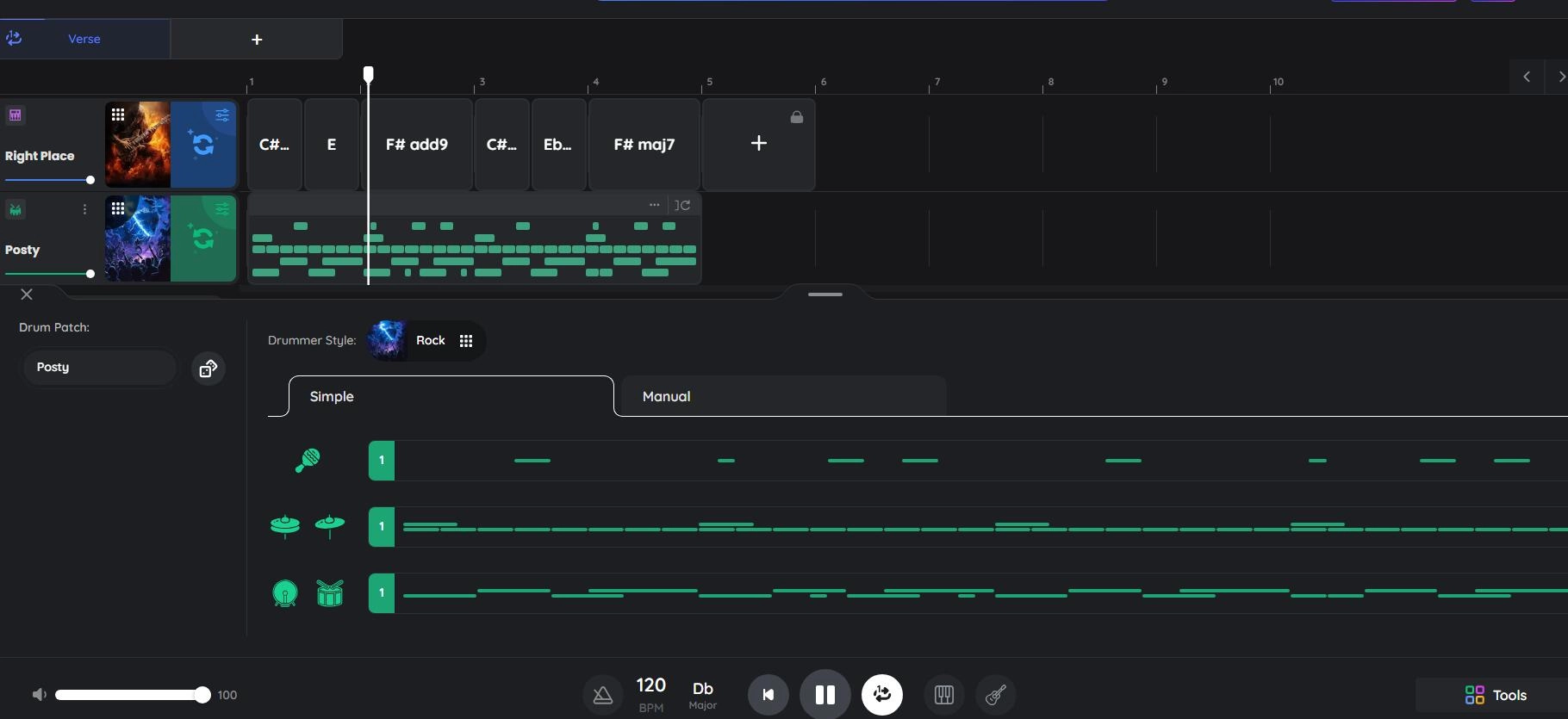This screenshot has height=719, width=1568.
Task: Click the Right Place keyboard instrument icon
Action: pos(16,115)
